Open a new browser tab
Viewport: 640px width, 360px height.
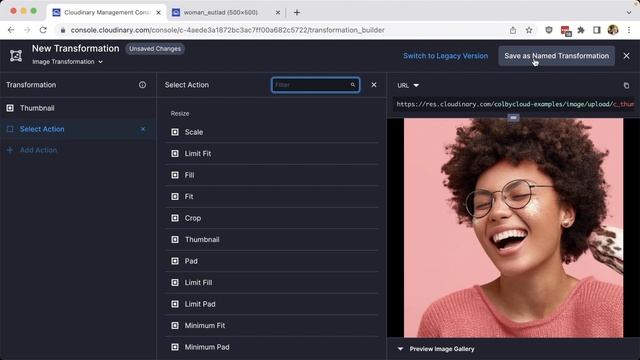(x=297, y=12)
